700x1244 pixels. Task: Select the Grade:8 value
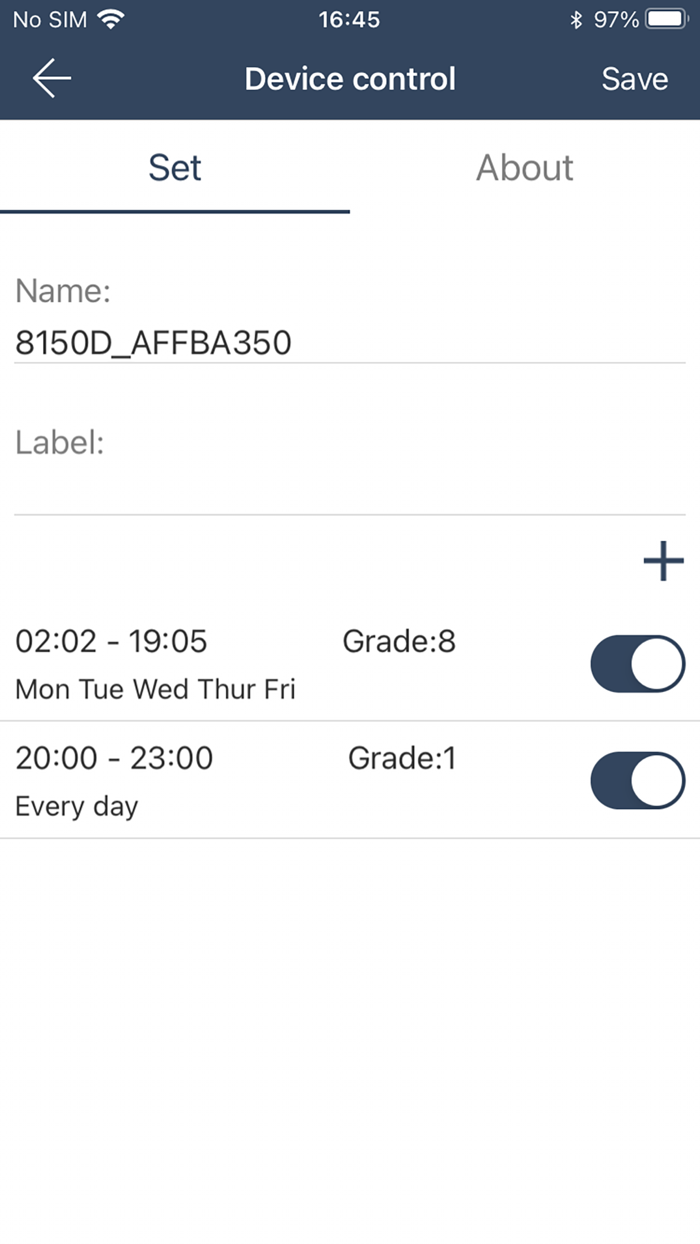click(399, 641)
